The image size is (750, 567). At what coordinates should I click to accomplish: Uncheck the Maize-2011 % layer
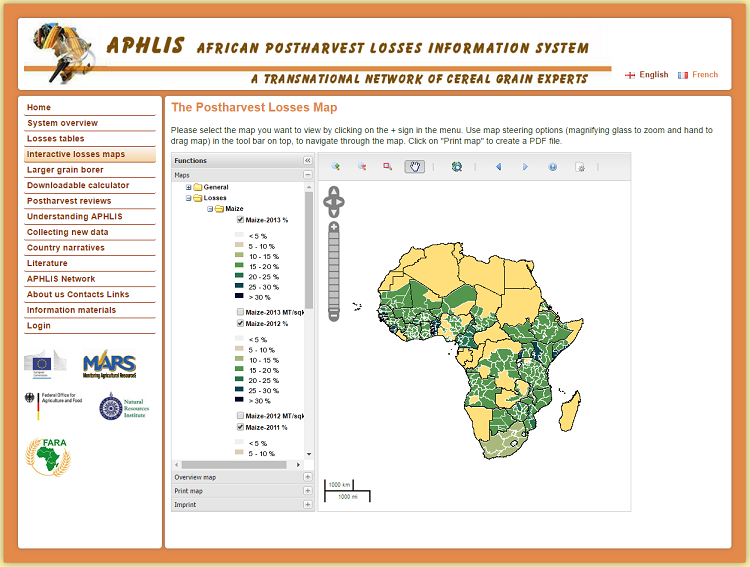click(241, 427)
